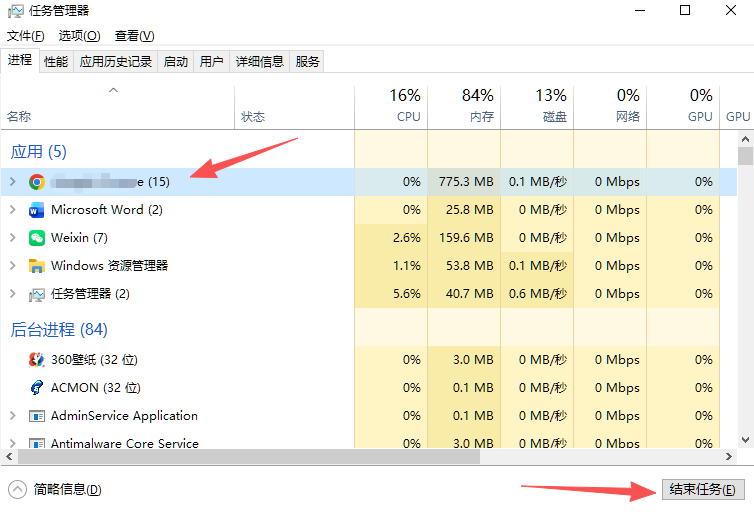Image resolution: width=754 pixels, height=514 pixels.
Task: Sort by the 内存 column header
Action: [464, 108]
